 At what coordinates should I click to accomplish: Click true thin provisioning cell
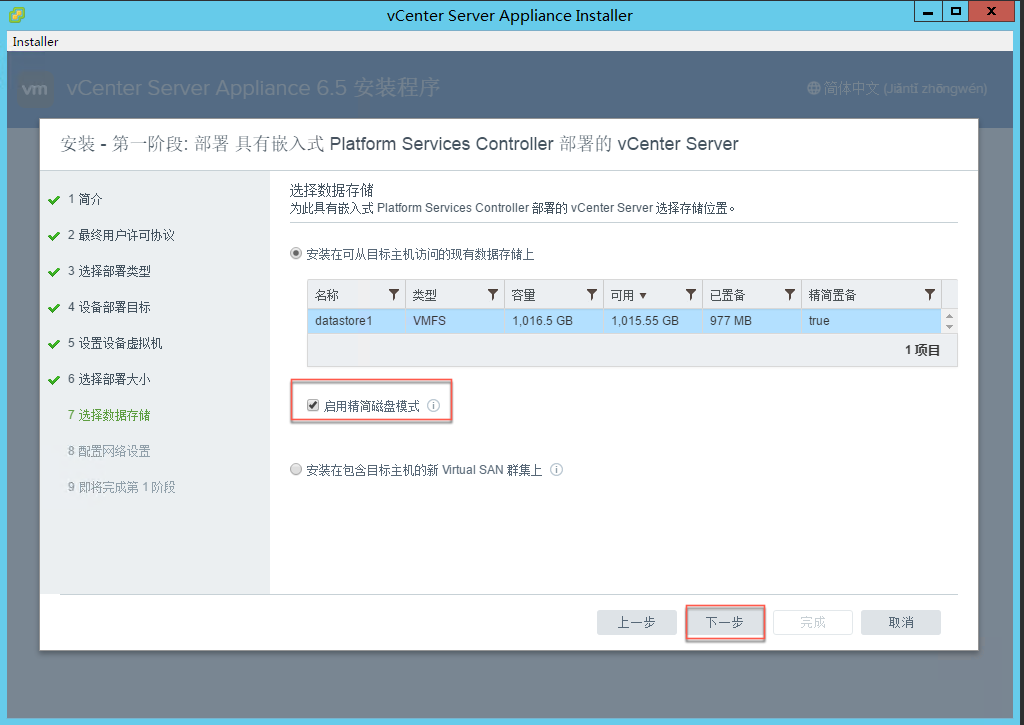871,321
